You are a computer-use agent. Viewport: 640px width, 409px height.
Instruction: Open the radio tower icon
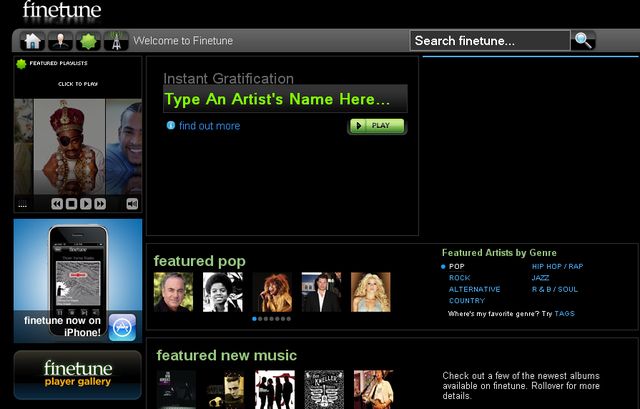coord(116,41)
